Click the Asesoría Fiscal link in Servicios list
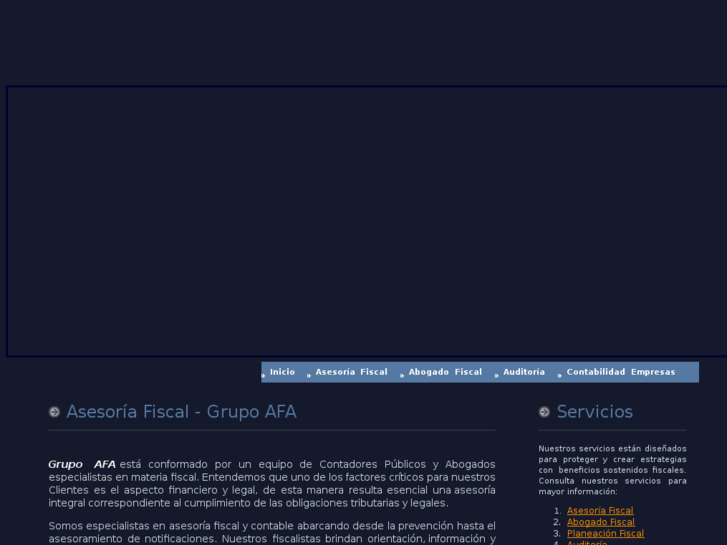Image resolution: width=727 pixels, height=545 pixels. pyautogui.click(x=600, y=511)
